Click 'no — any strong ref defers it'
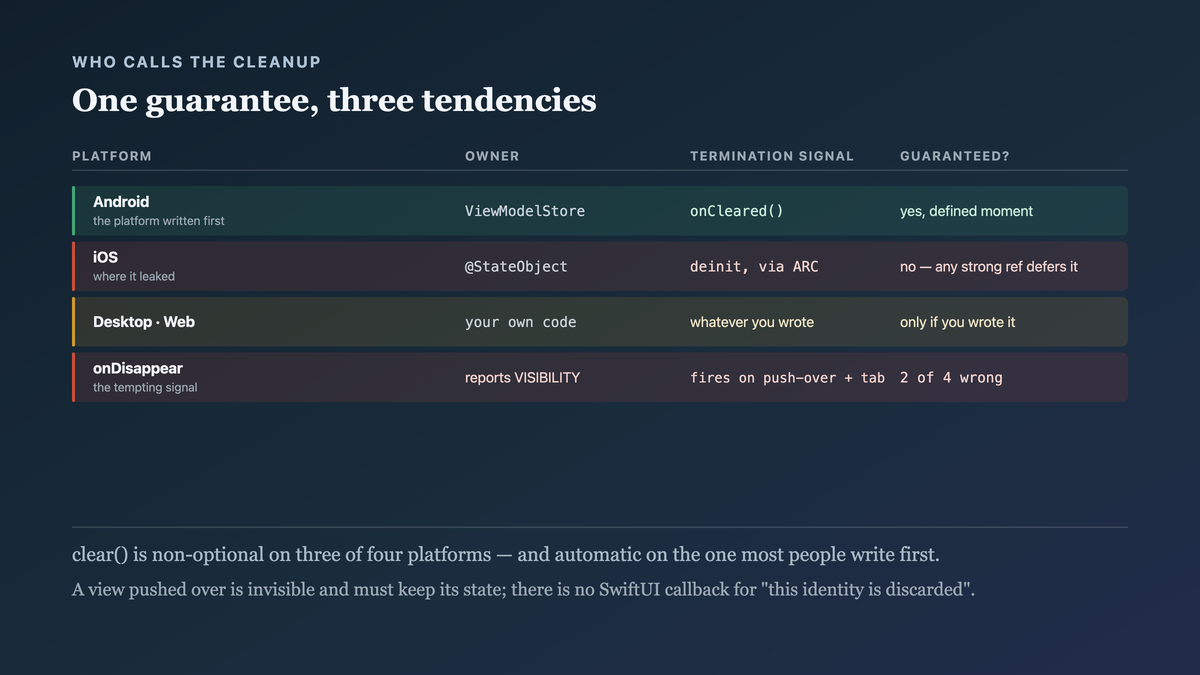 (989, 267)
